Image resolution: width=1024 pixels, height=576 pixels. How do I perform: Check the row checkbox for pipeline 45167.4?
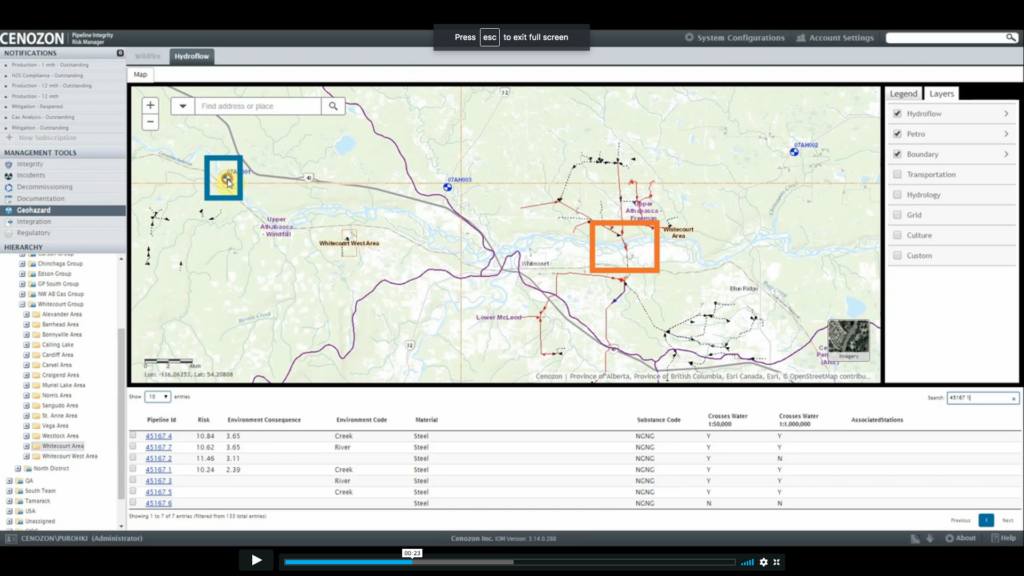(133, 435)
